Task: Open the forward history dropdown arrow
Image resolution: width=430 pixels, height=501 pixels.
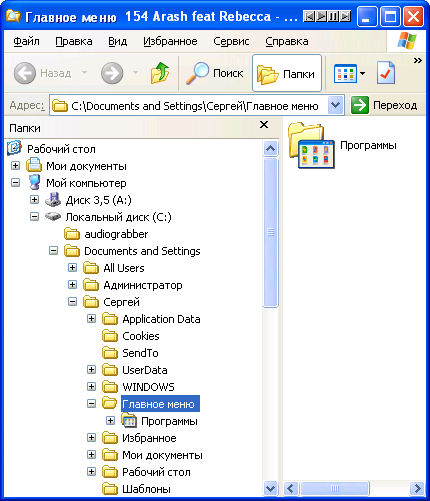Action: pyautogui.click(x=135, y=72)
